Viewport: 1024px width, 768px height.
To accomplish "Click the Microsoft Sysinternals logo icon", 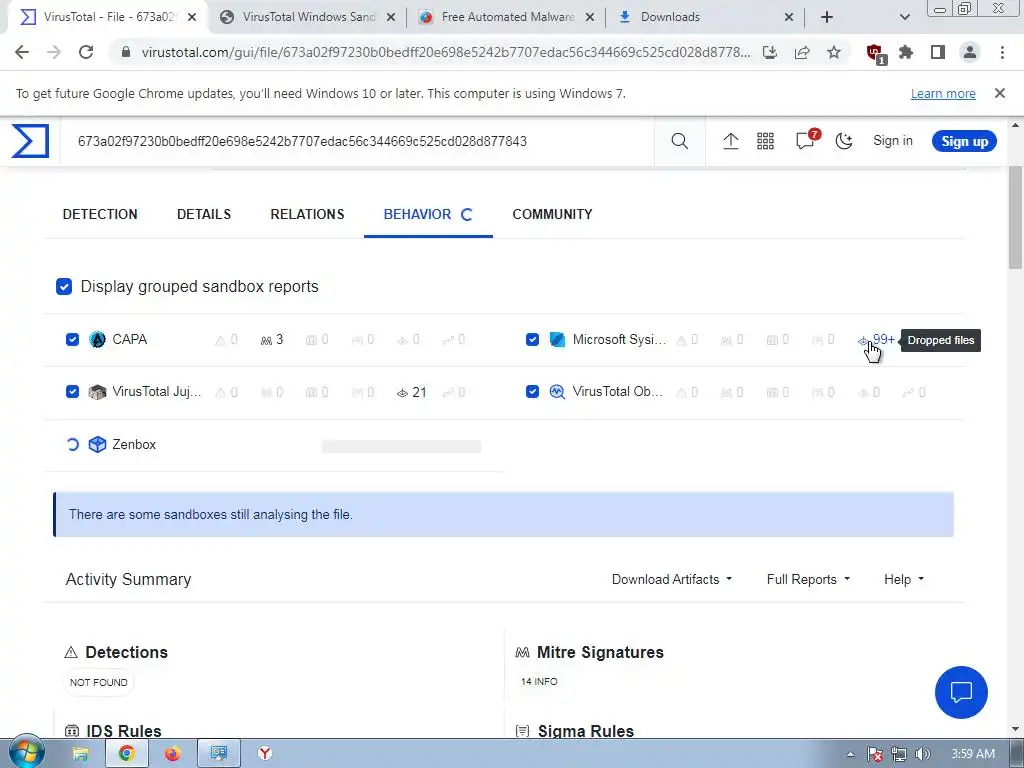I will 557,340.
